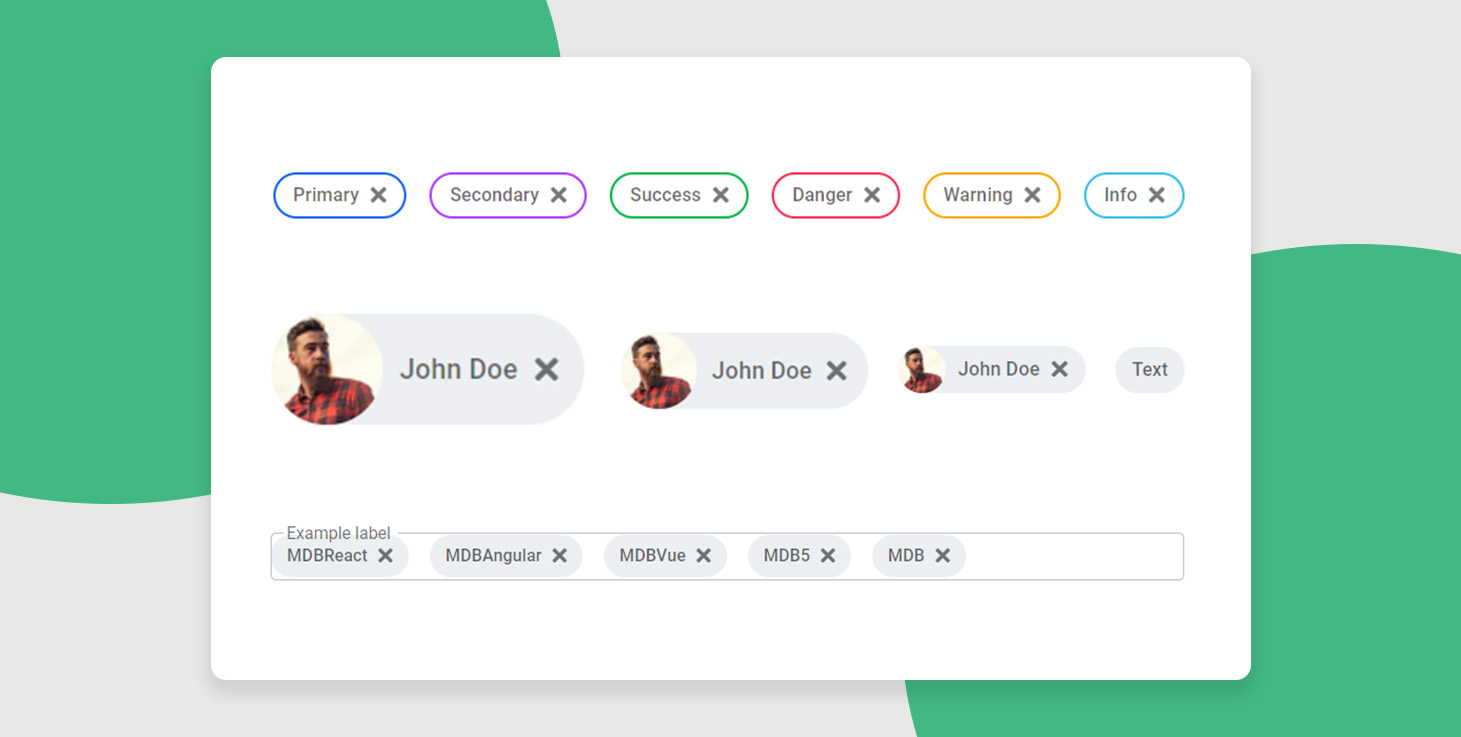Click the Primary chip label

pos(325,195)
